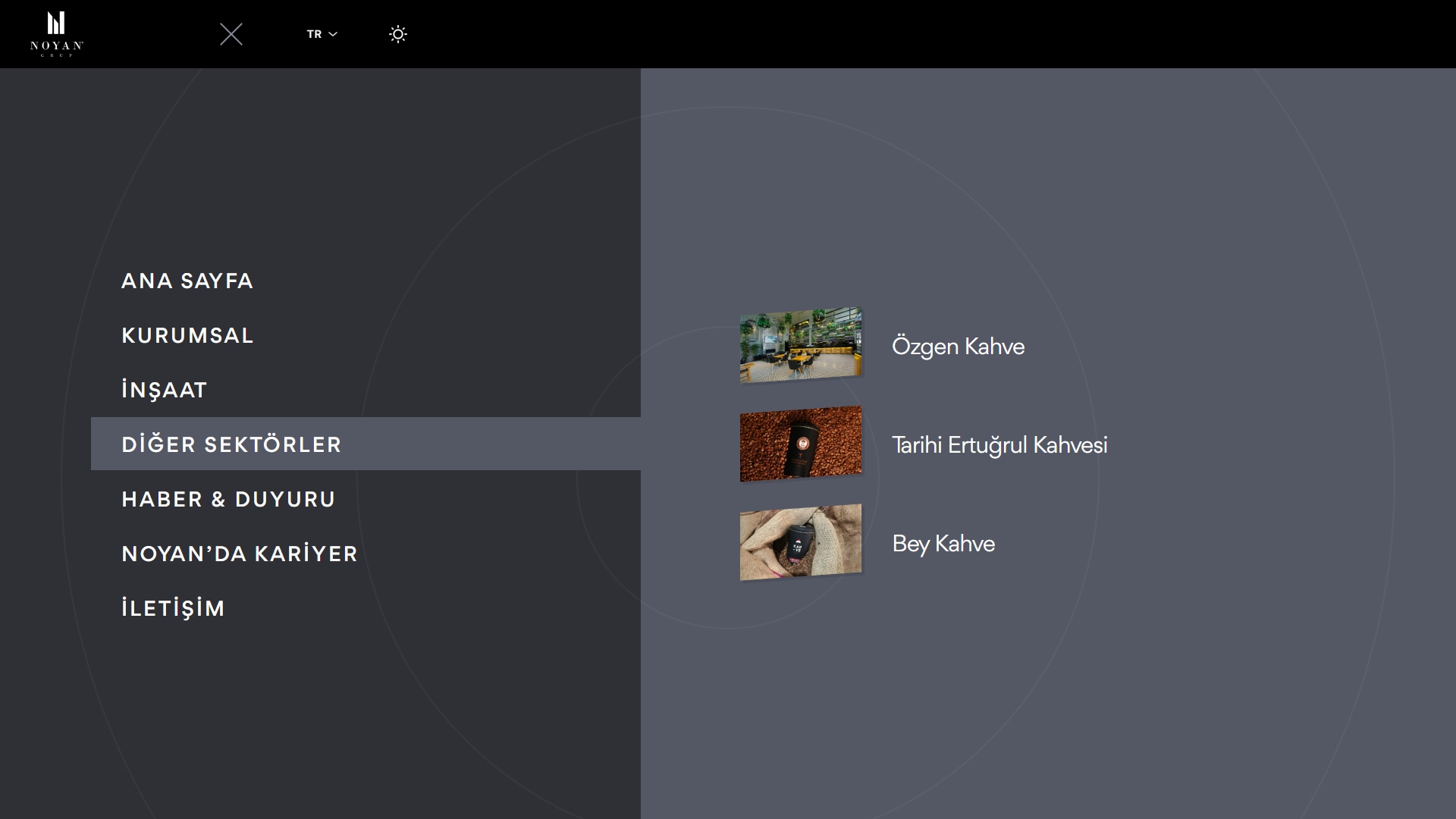Select DİĞER SEKTÖRLER in the menu
Screen dimensions: 1456x819
(x=366, y=444)
